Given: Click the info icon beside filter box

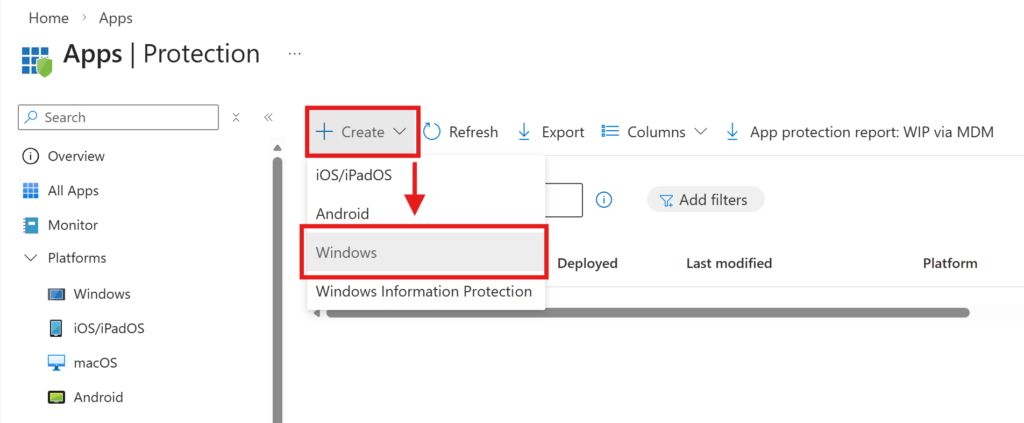Looking at the screenshot, I should pyautogui.click(x=604, y=200).
